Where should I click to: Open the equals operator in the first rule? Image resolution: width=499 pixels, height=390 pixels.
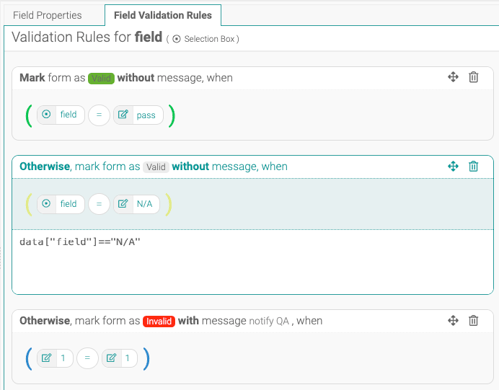tap(99, 115)
